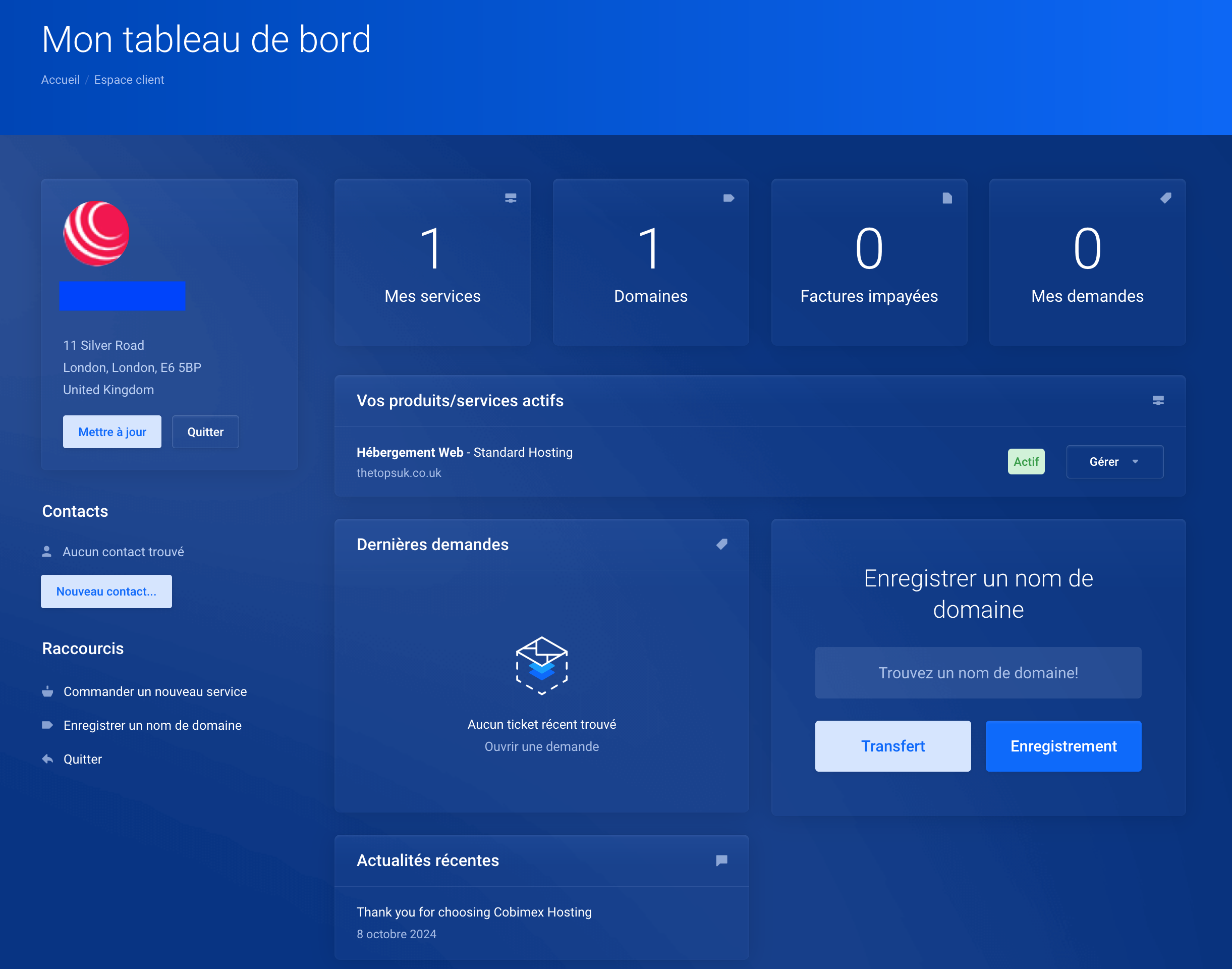The width and height of the screenshot is (1232, 969).
Task: Open the Accueil breadcrumb link
Action: [60, 79]
